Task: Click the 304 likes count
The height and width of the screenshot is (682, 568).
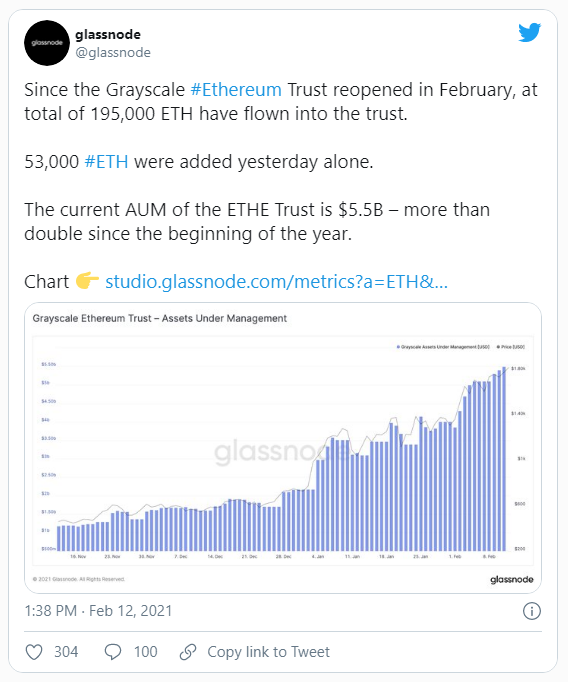Action: click(x=66, y=652)
